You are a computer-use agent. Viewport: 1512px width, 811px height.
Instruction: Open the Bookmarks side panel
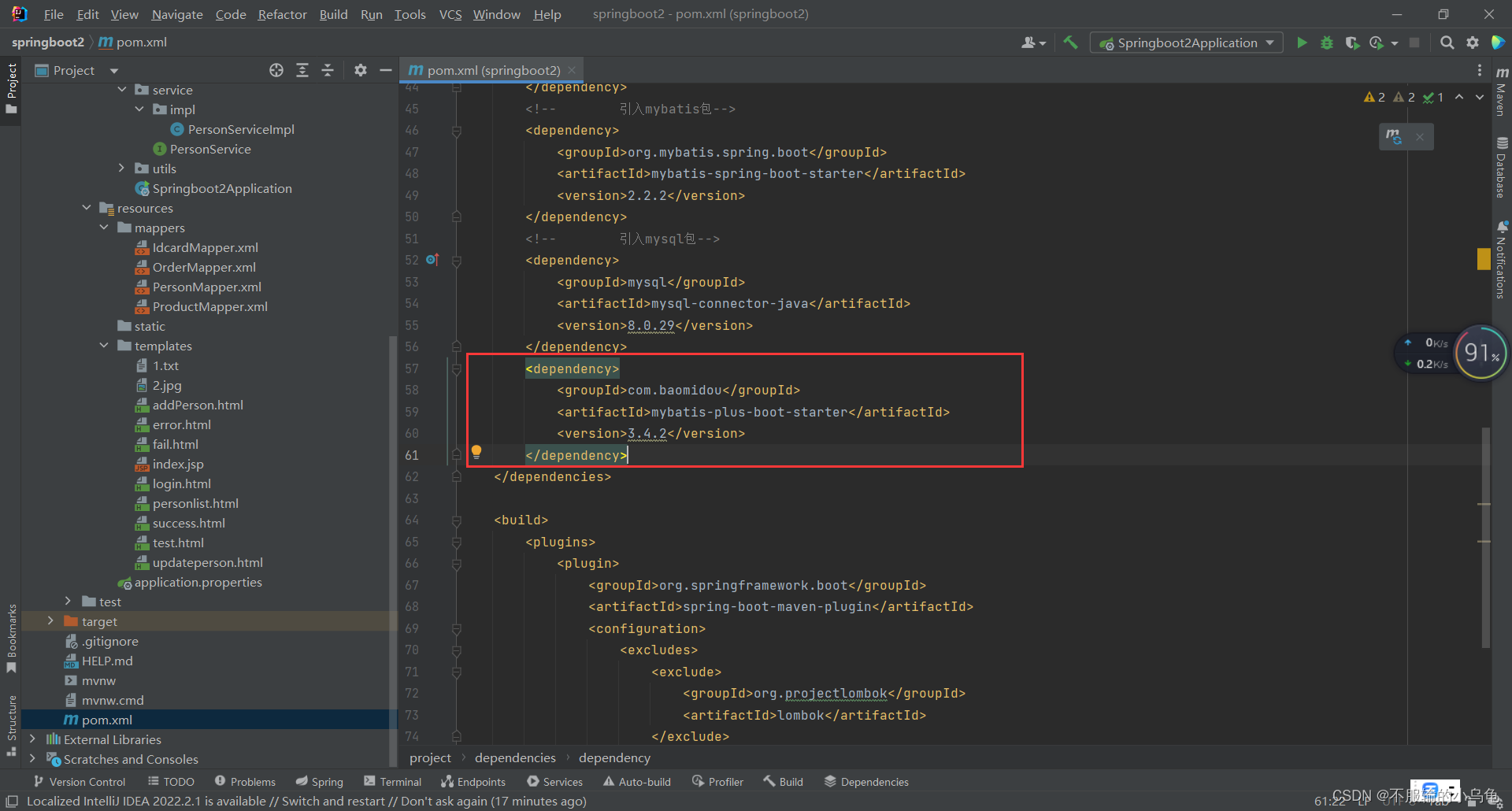(11, 638)
